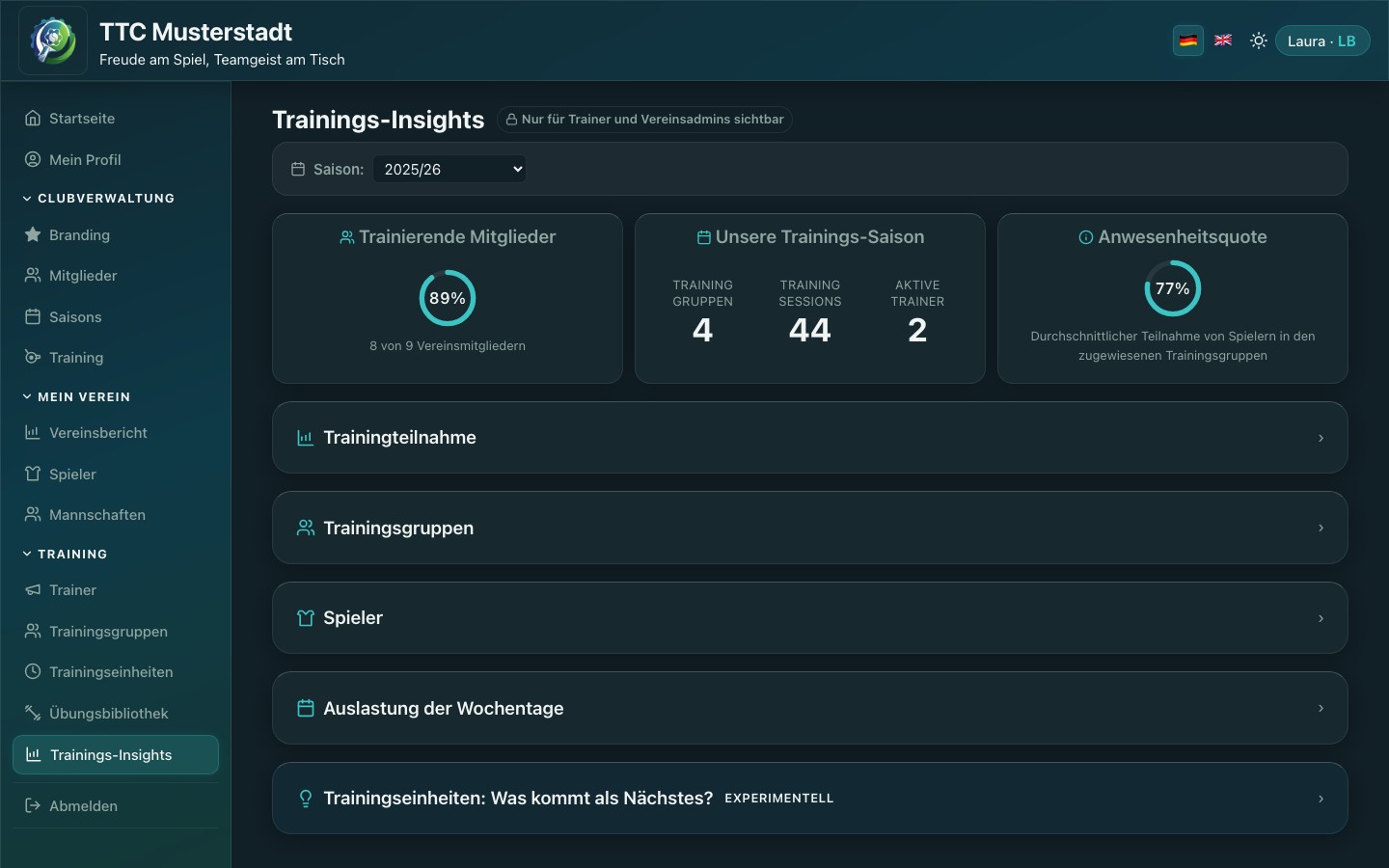Click the Abmelden logout arrow icon

tap(33, 806)
